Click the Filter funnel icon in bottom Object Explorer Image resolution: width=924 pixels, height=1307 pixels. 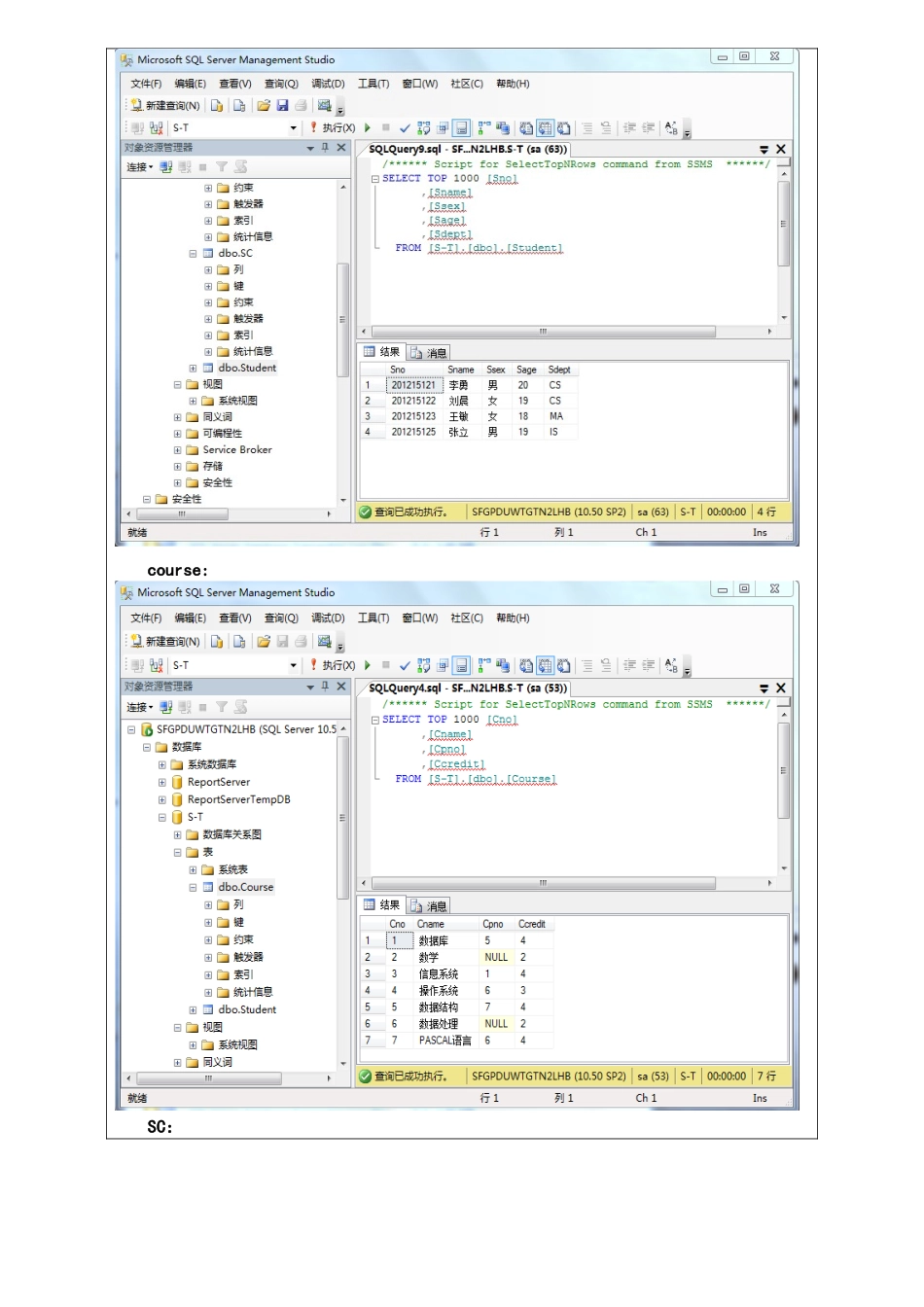222,707
